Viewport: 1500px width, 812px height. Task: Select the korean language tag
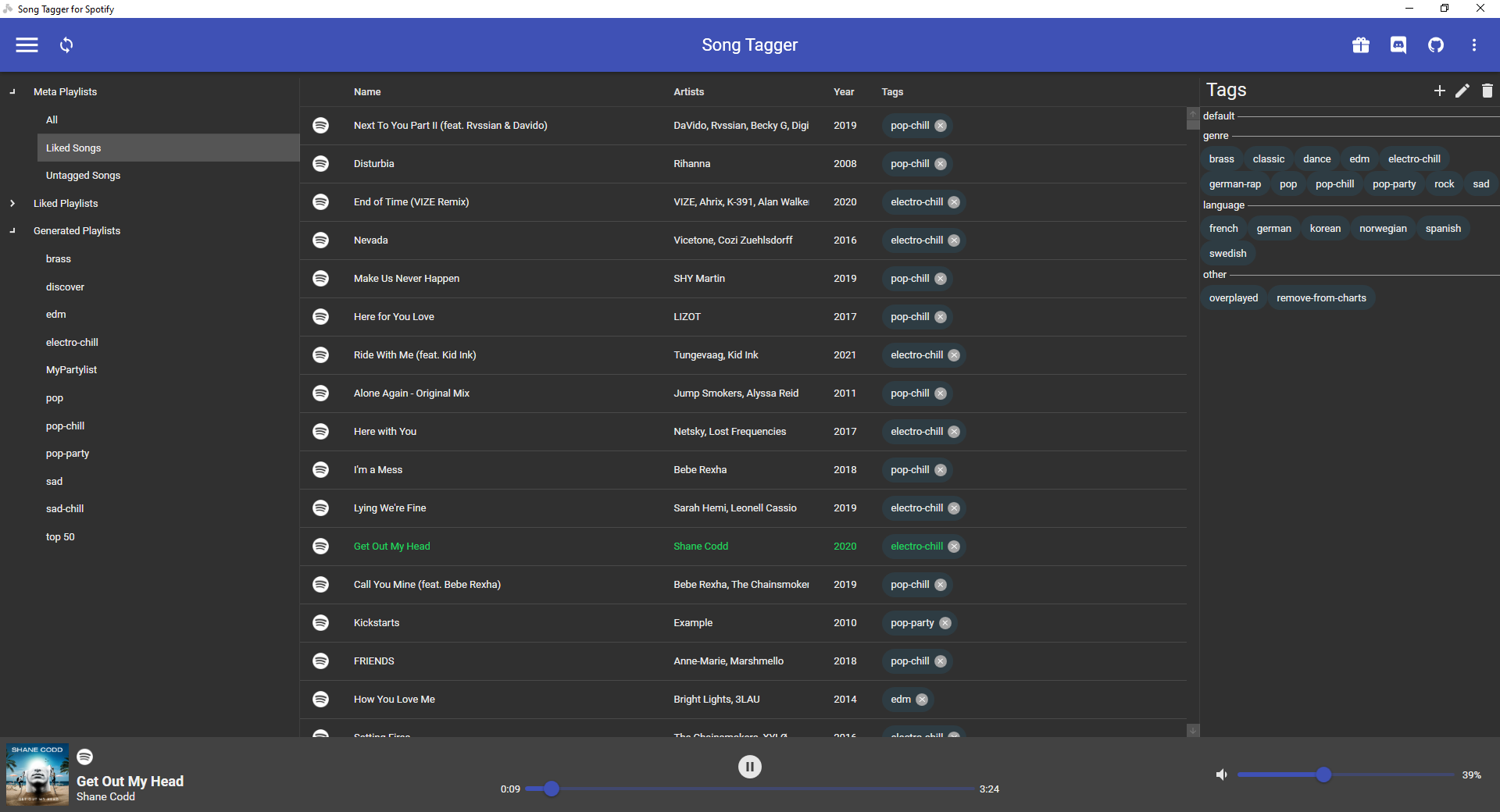(x=1325, y=229)
